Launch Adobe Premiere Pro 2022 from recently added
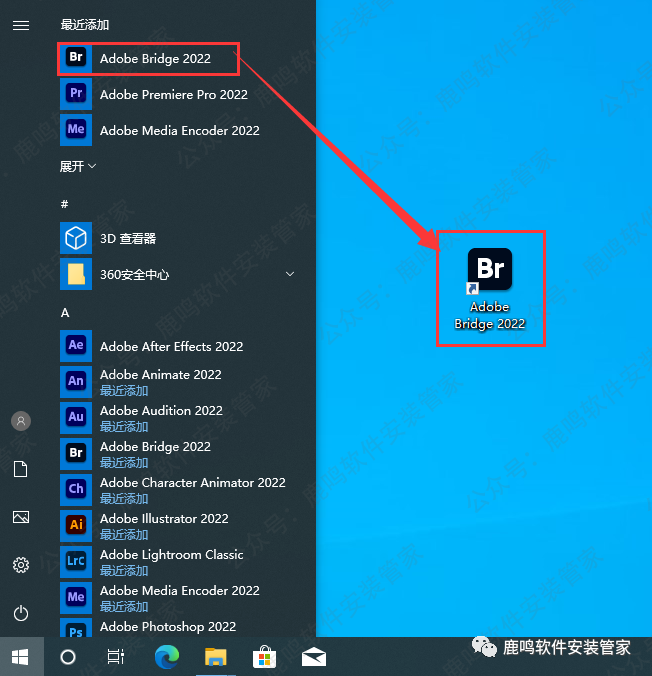 pyautogui.click(x=173, y=94)
